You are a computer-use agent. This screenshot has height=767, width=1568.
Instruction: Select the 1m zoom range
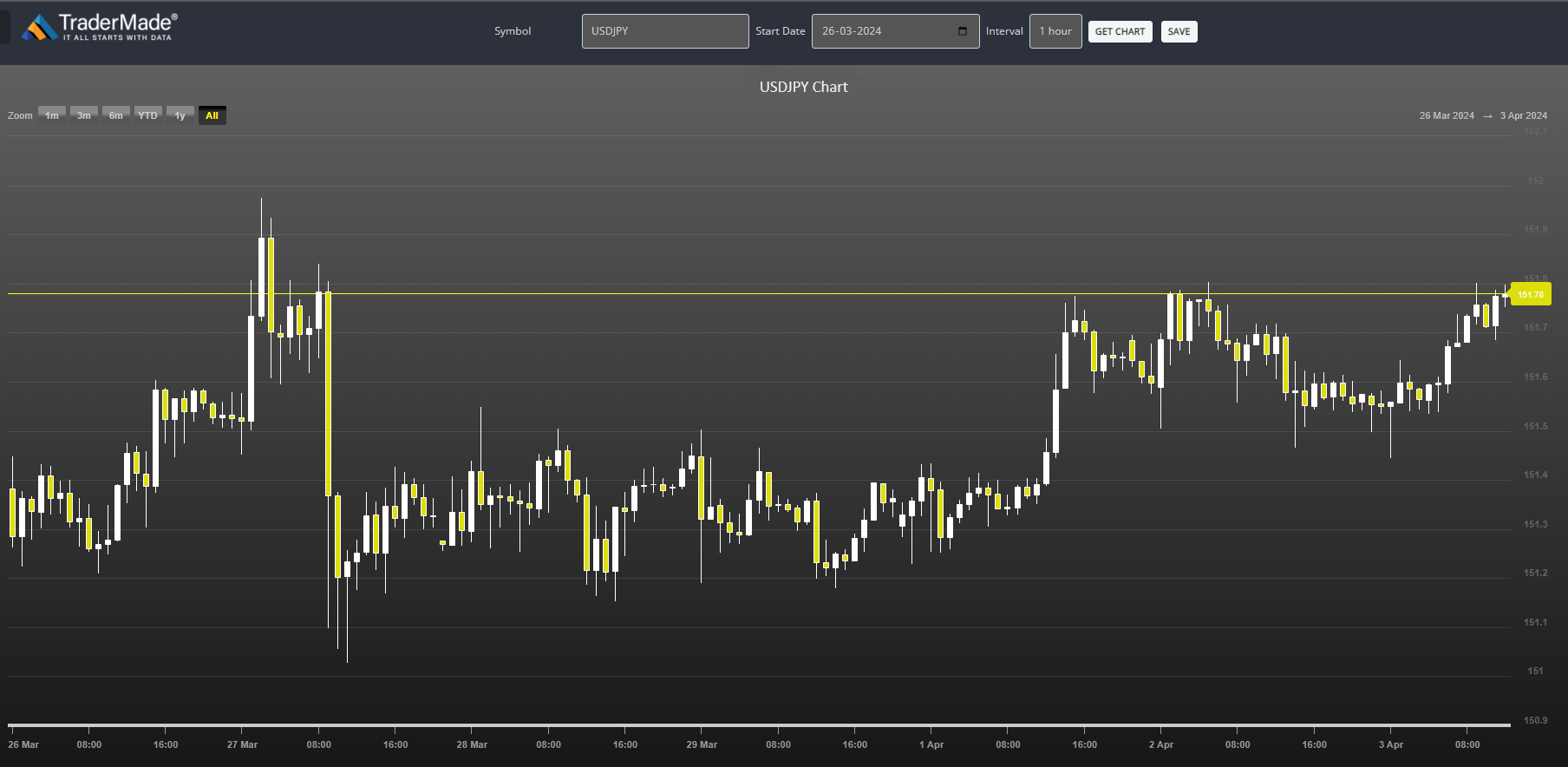tap(52, 115)
